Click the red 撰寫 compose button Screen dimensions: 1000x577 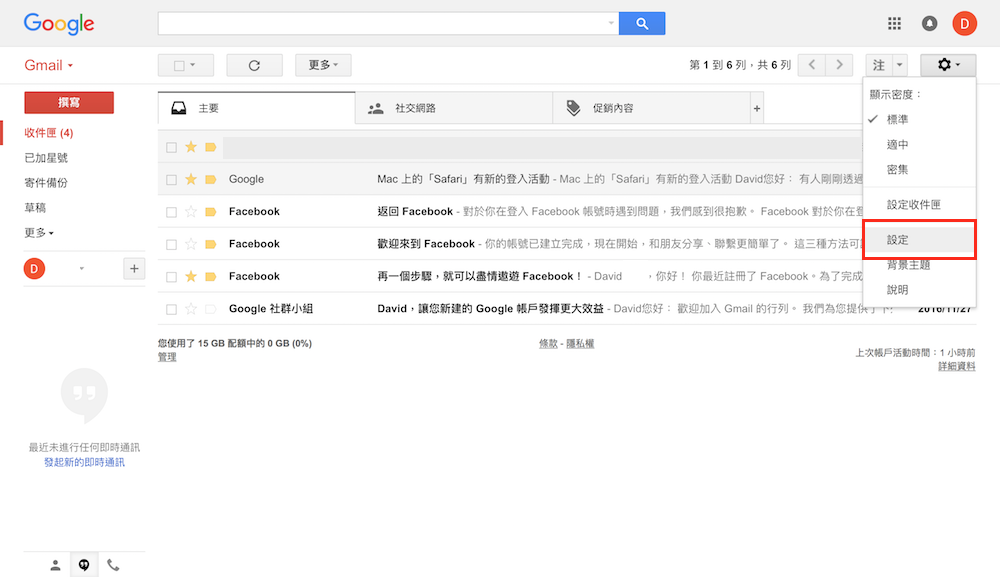coord(69,102)
